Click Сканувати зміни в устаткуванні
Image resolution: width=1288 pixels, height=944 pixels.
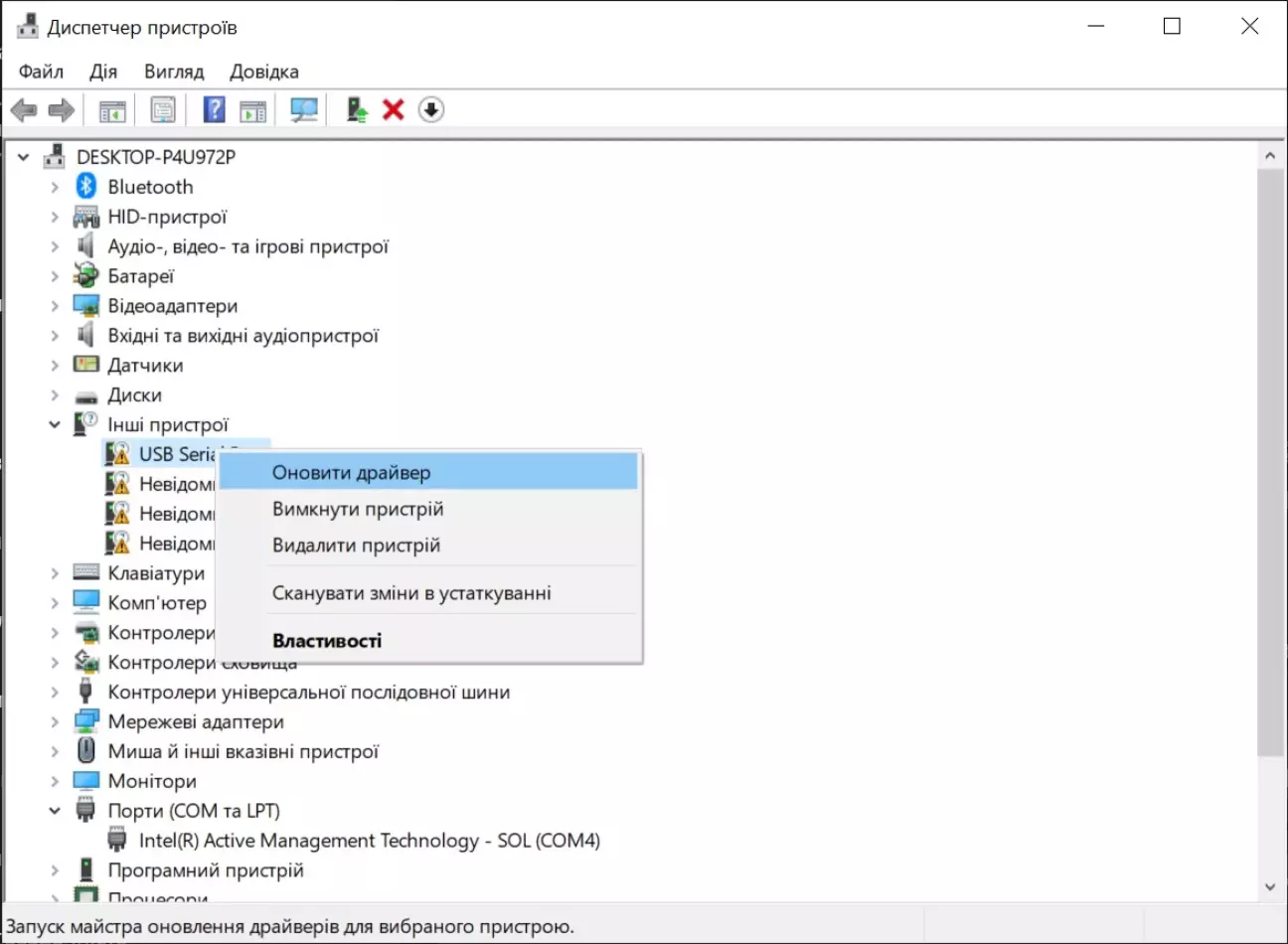[x=411, y=593]
